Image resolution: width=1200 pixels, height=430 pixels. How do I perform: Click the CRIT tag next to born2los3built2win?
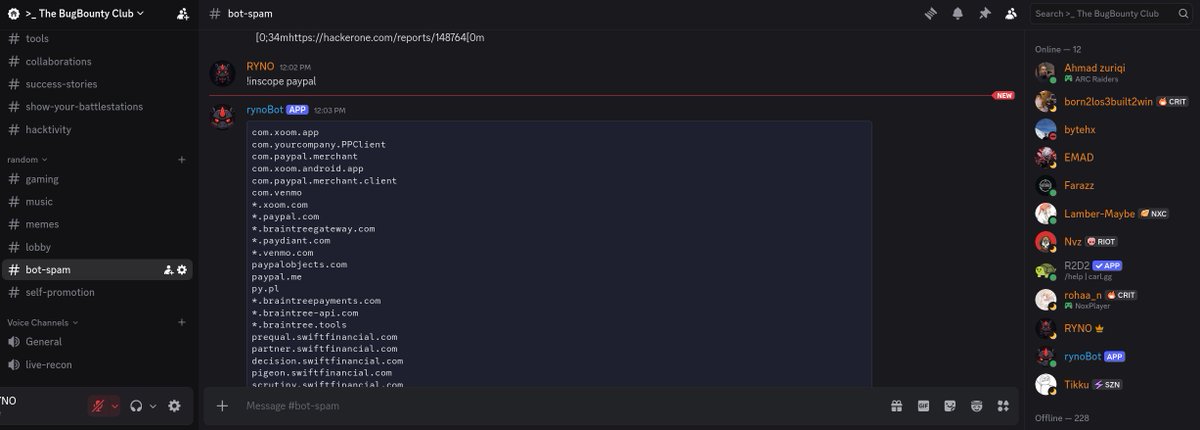click(x=1173, y=101)
